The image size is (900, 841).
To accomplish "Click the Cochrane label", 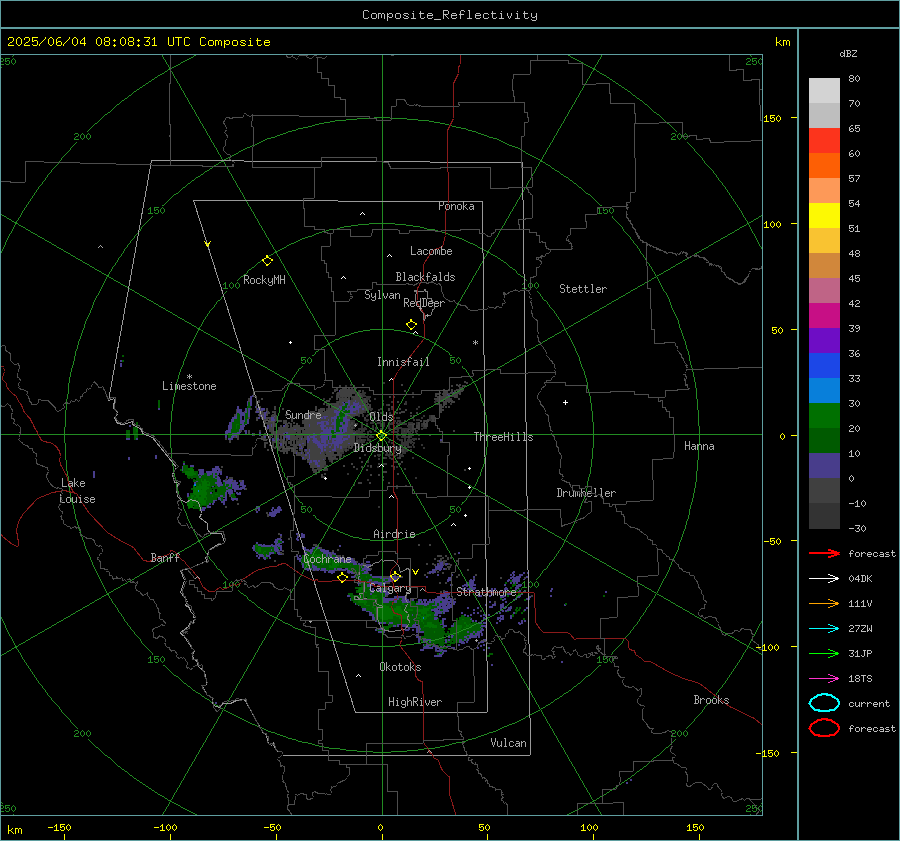I will 327,559.
